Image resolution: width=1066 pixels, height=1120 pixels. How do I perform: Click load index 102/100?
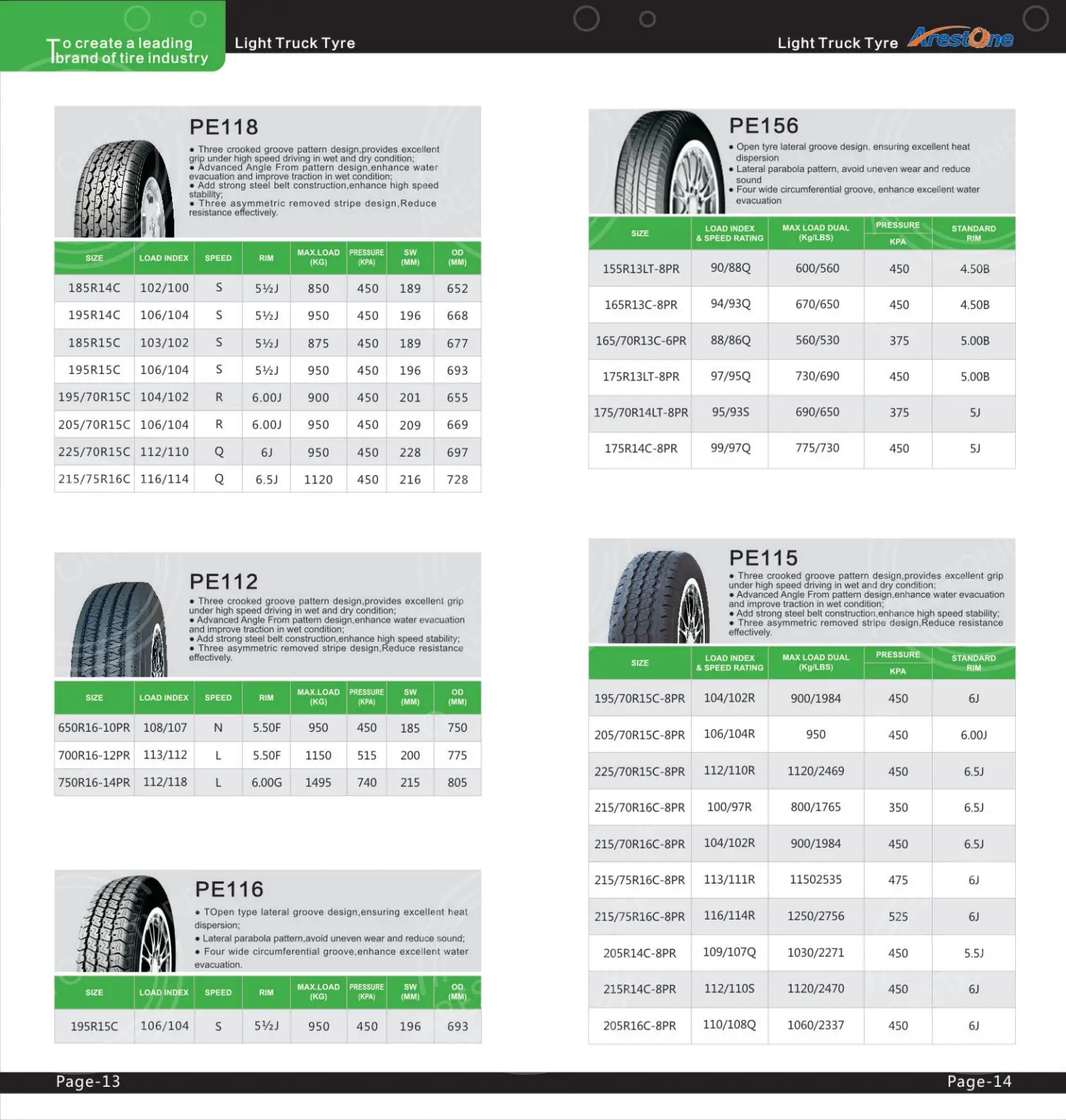coord(164,288)
